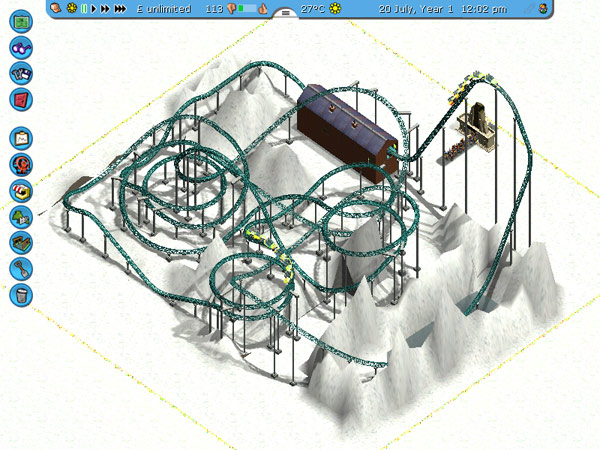Set game to normal play speed

pos(93,8)
